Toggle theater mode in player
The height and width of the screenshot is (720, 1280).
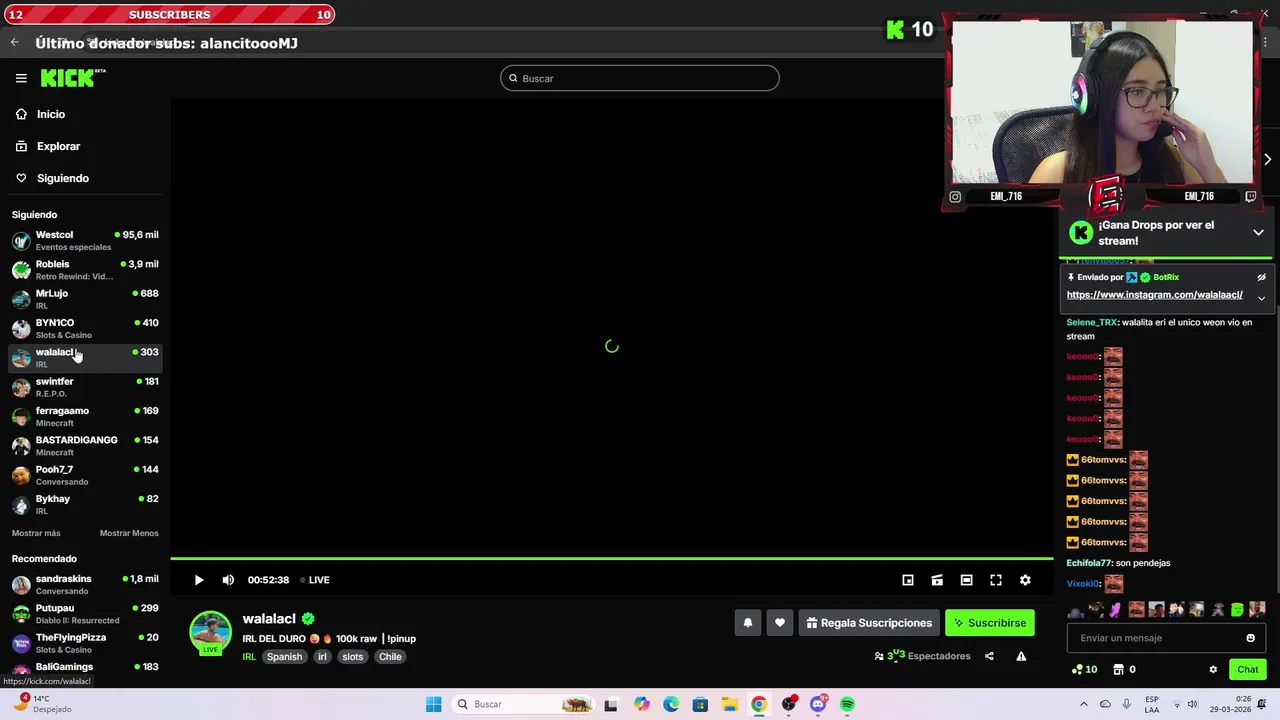[966, 580]
